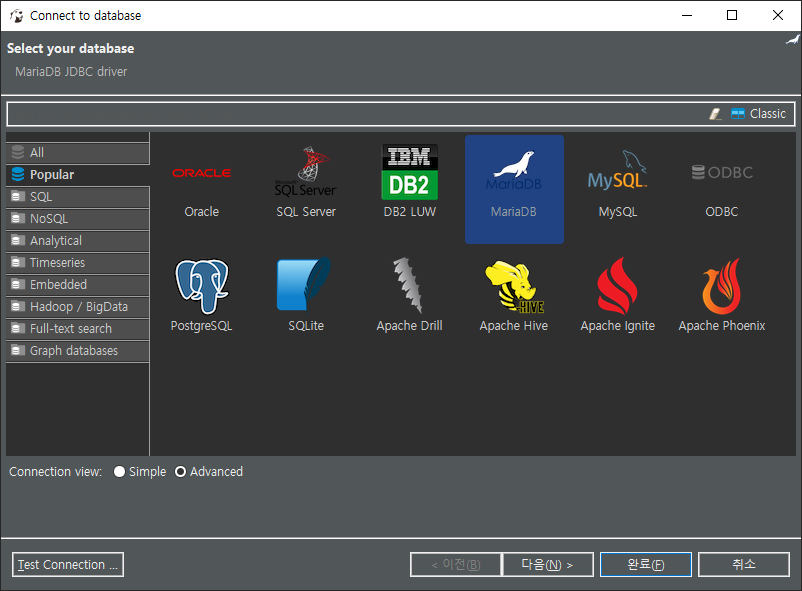The width and height of the screenshot is (802, 591).
Task: Maximize the Connect to database window
Action: point(732,15)
